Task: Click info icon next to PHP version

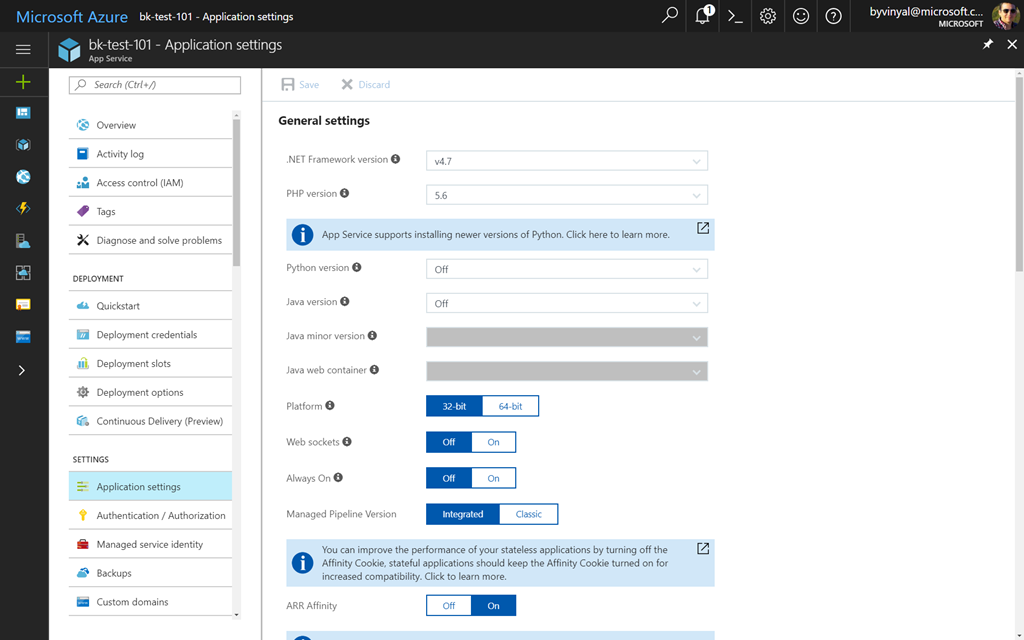Action: 345,193
